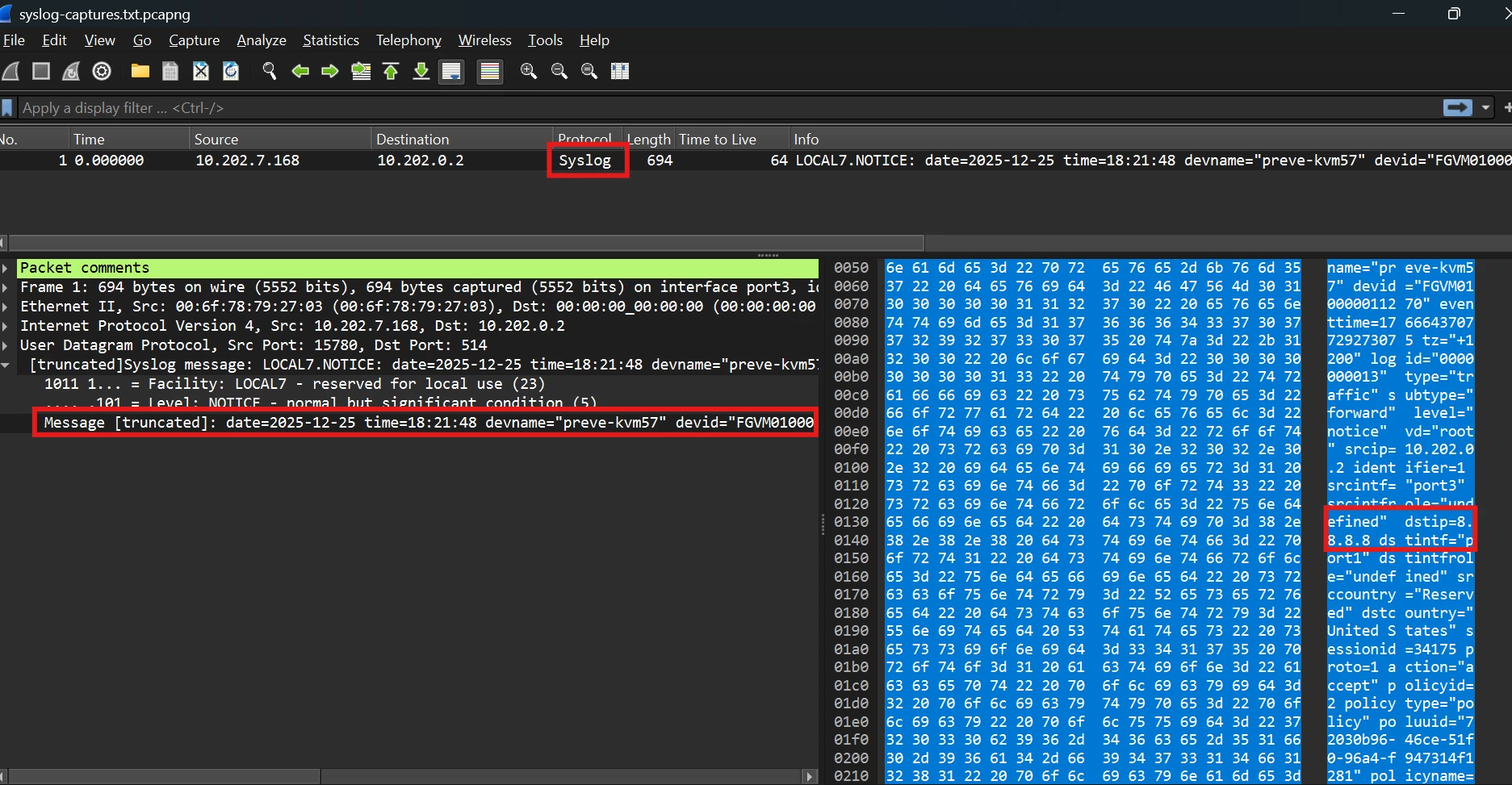1512x785 pixels.
Task: Find a packet with the magnifier icon
Action: (270, 71)
